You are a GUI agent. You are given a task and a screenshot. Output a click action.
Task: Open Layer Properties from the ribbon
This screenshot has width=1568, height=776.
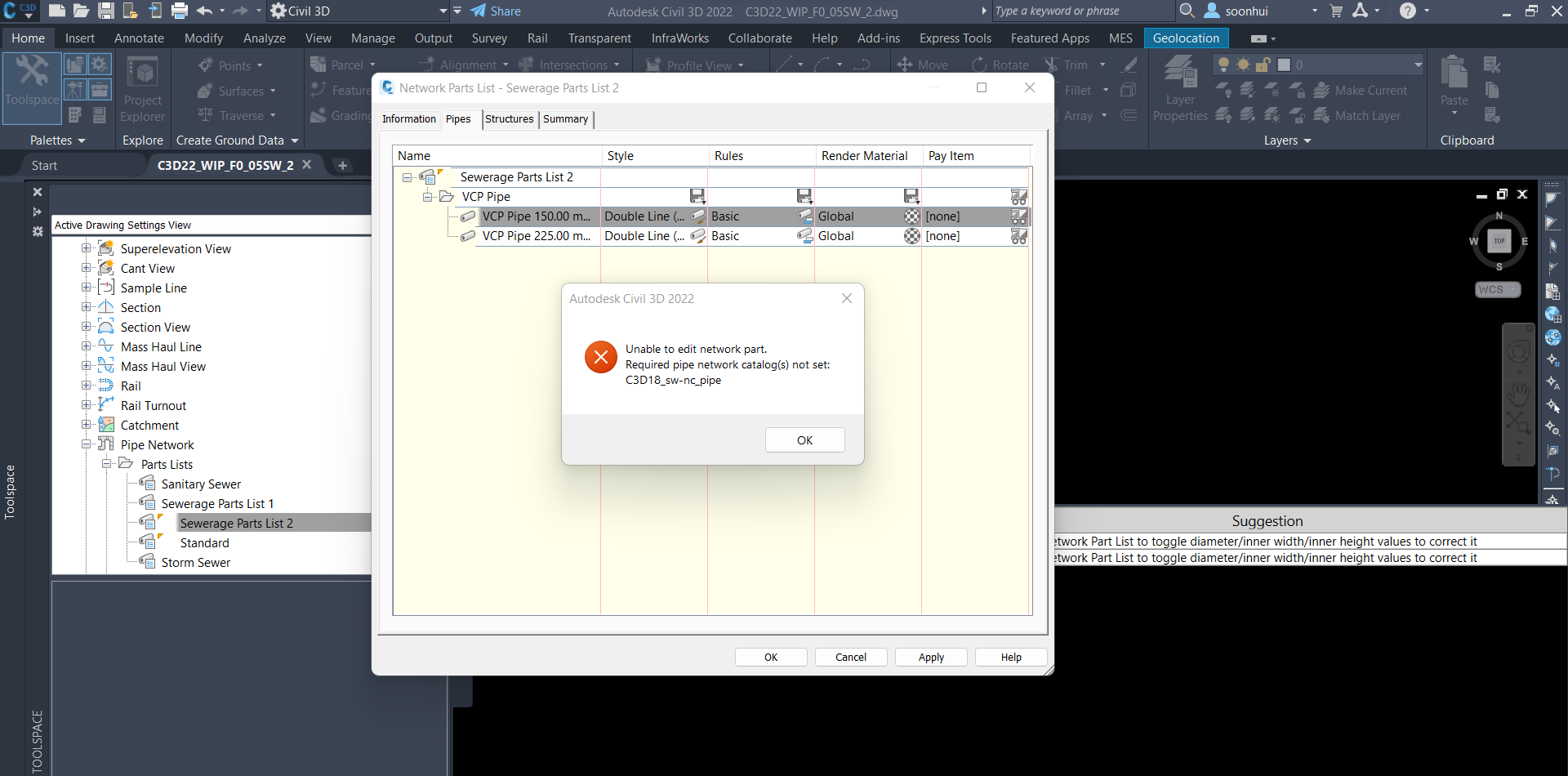point(1180,90)
